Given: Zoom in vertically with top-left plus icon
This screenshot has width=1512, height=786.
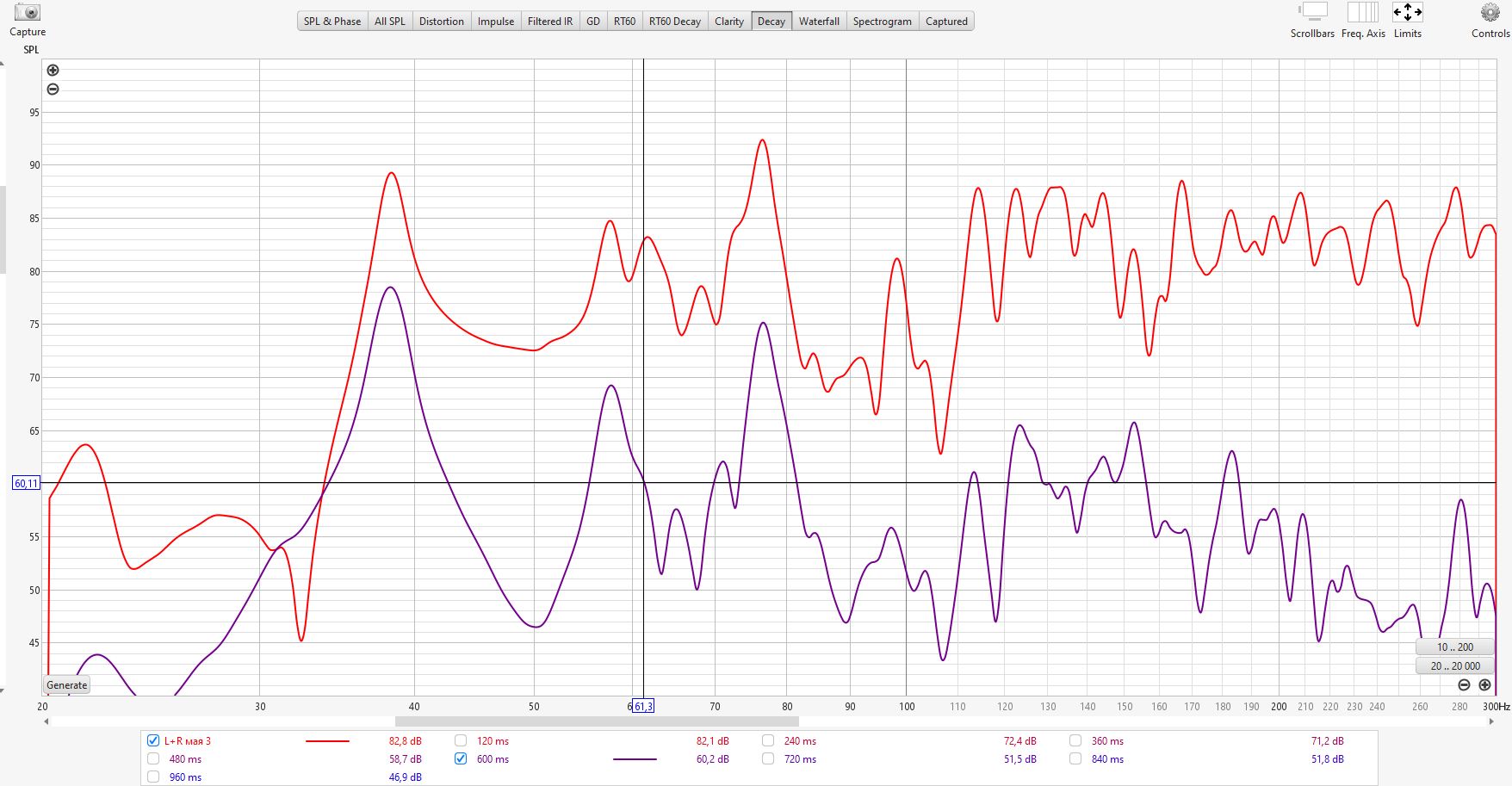Looking at the screenshot, I should [53, 71].
